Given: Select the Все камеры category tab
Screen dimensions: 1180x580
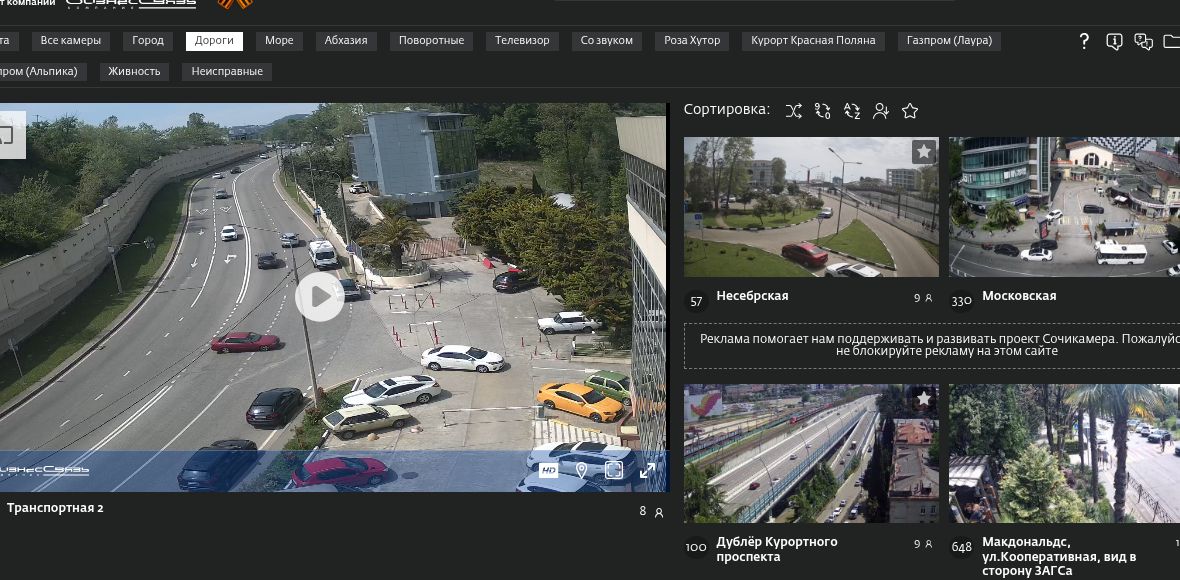Looking at the screenshot, I should 71,41.
